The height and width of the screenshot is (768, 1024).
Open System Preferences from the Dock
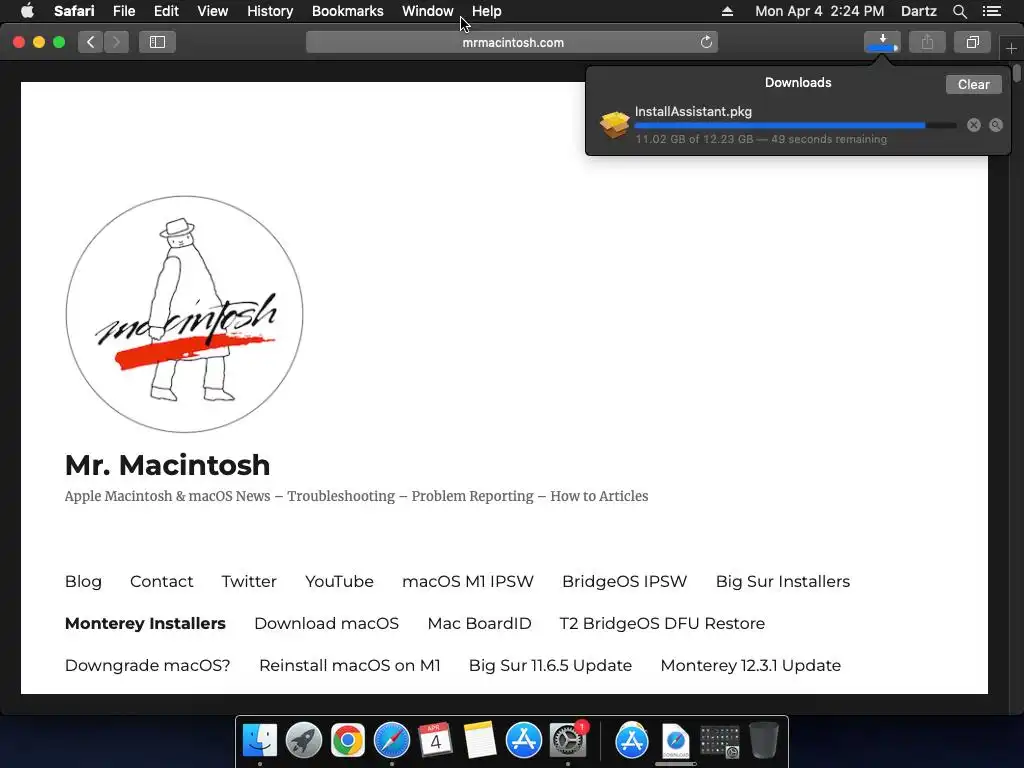pyautogui.click(x=568, y=741)
